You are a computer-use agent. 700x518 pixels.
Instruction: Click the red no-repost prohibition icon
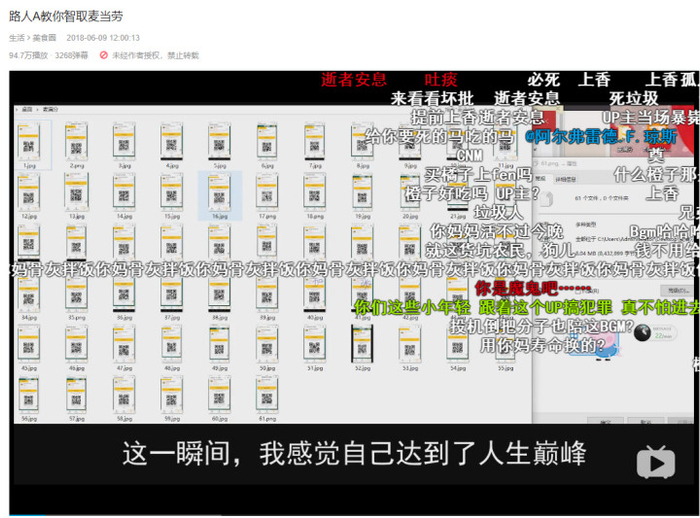point(104,55)
